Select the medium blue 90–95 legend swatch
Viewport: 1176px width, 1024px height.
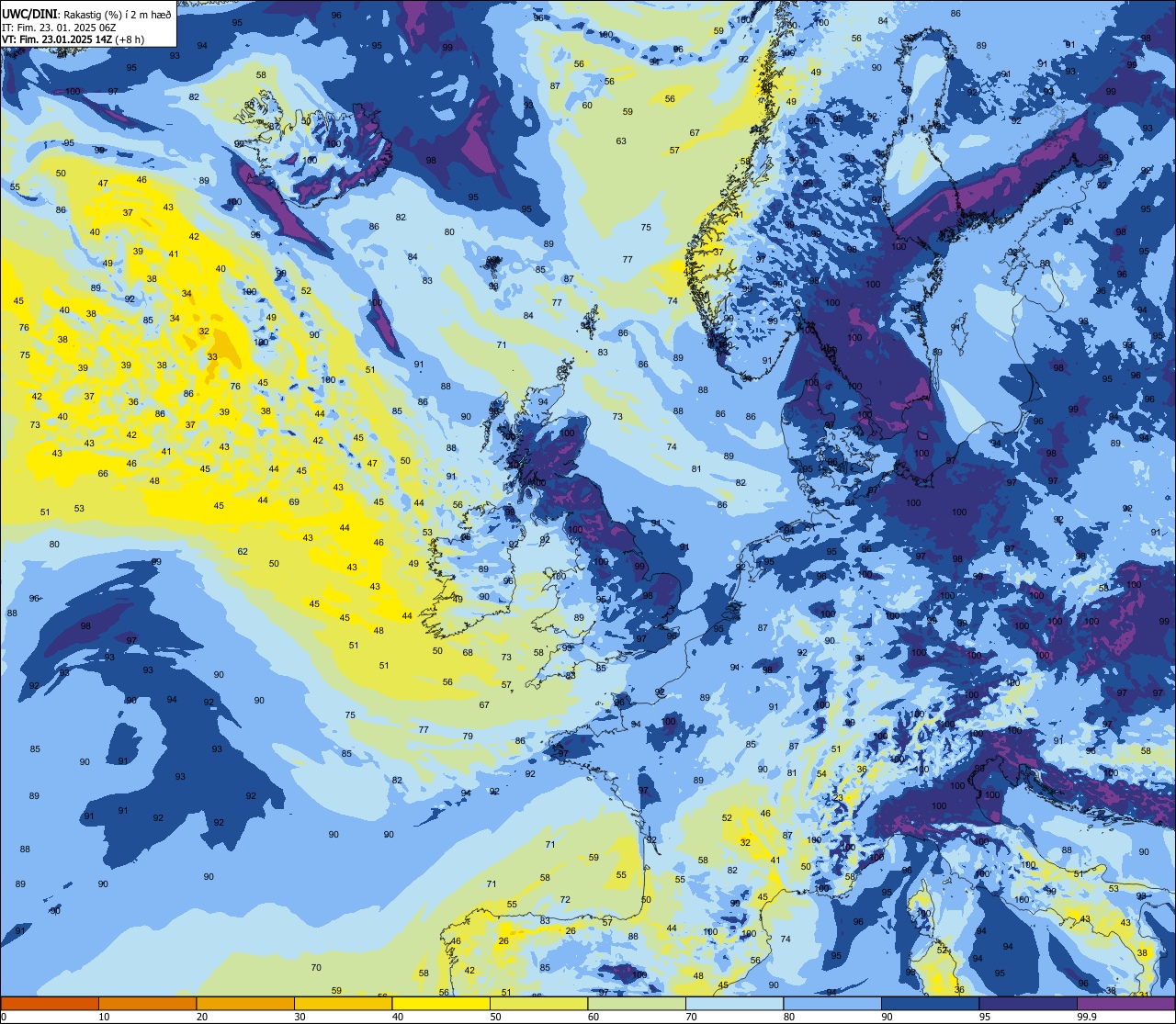930,1003
